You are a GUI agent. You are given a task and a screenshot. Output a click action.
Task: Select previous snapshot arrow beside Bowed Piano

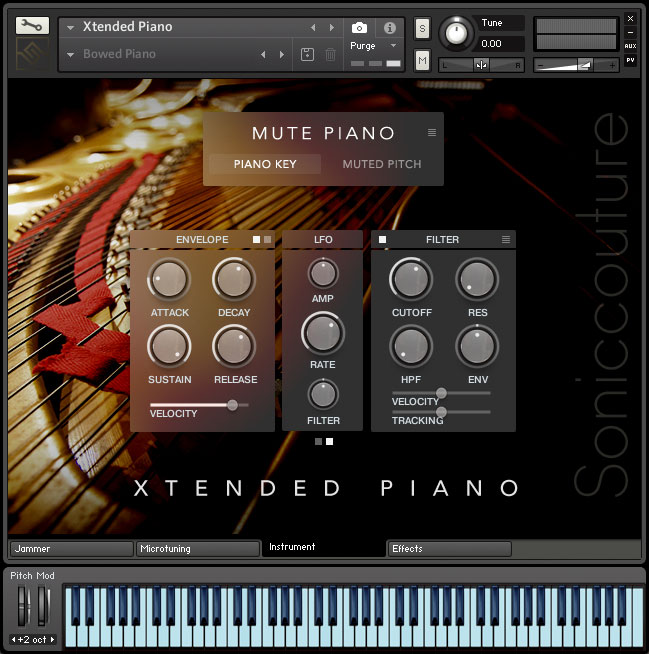(263, 55)
